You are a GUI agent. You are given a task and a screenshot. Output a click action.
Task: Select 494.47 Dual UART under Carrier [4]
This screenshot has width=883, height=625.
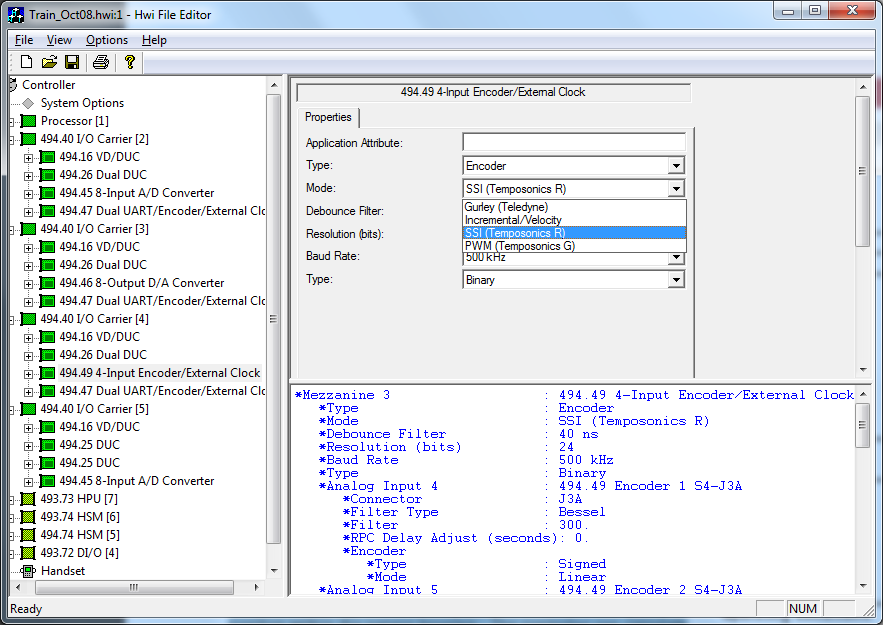pos(162,391)
